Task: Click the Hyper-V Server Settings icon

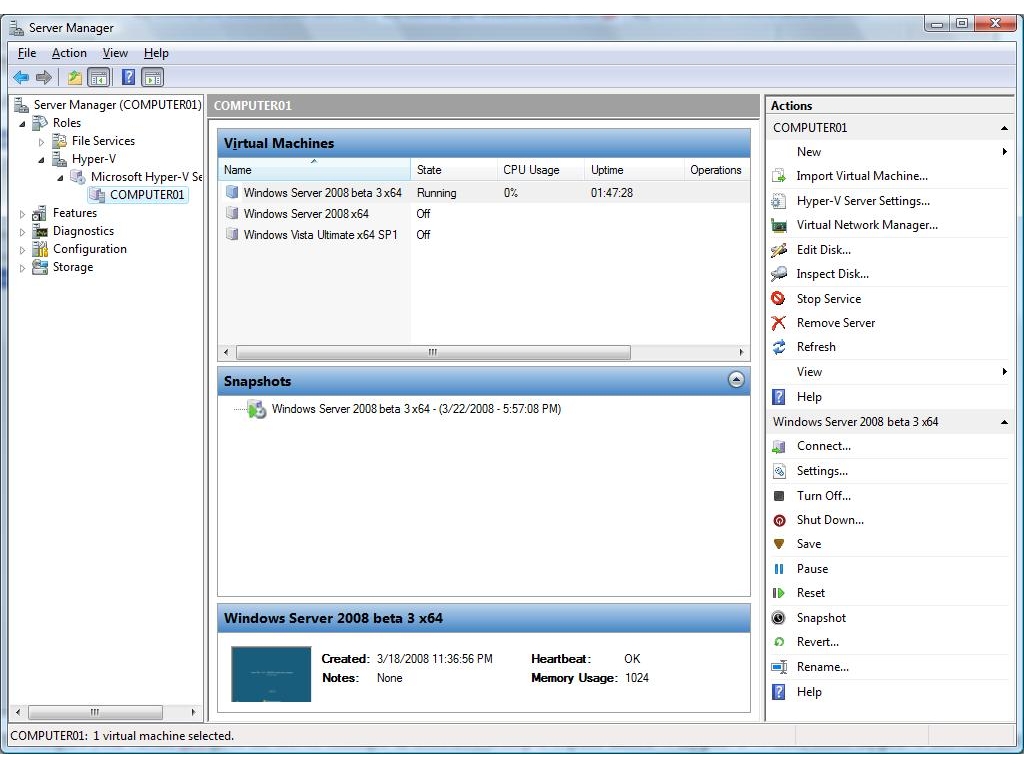Action: [778, 200]
